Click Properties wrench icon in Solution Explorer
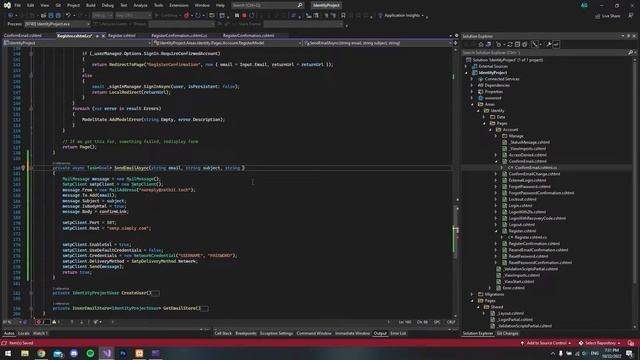Viewport: 640px width, 360px height. [x=549, y=44]
